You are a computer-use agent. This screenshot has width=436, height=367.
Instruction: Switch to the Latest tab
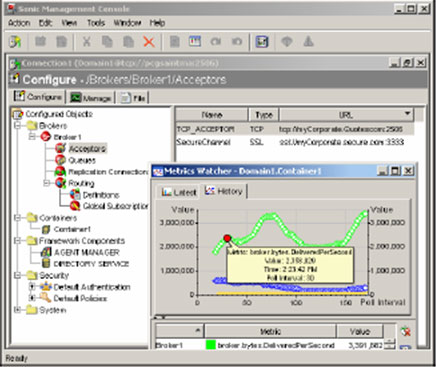click(178, 192)
